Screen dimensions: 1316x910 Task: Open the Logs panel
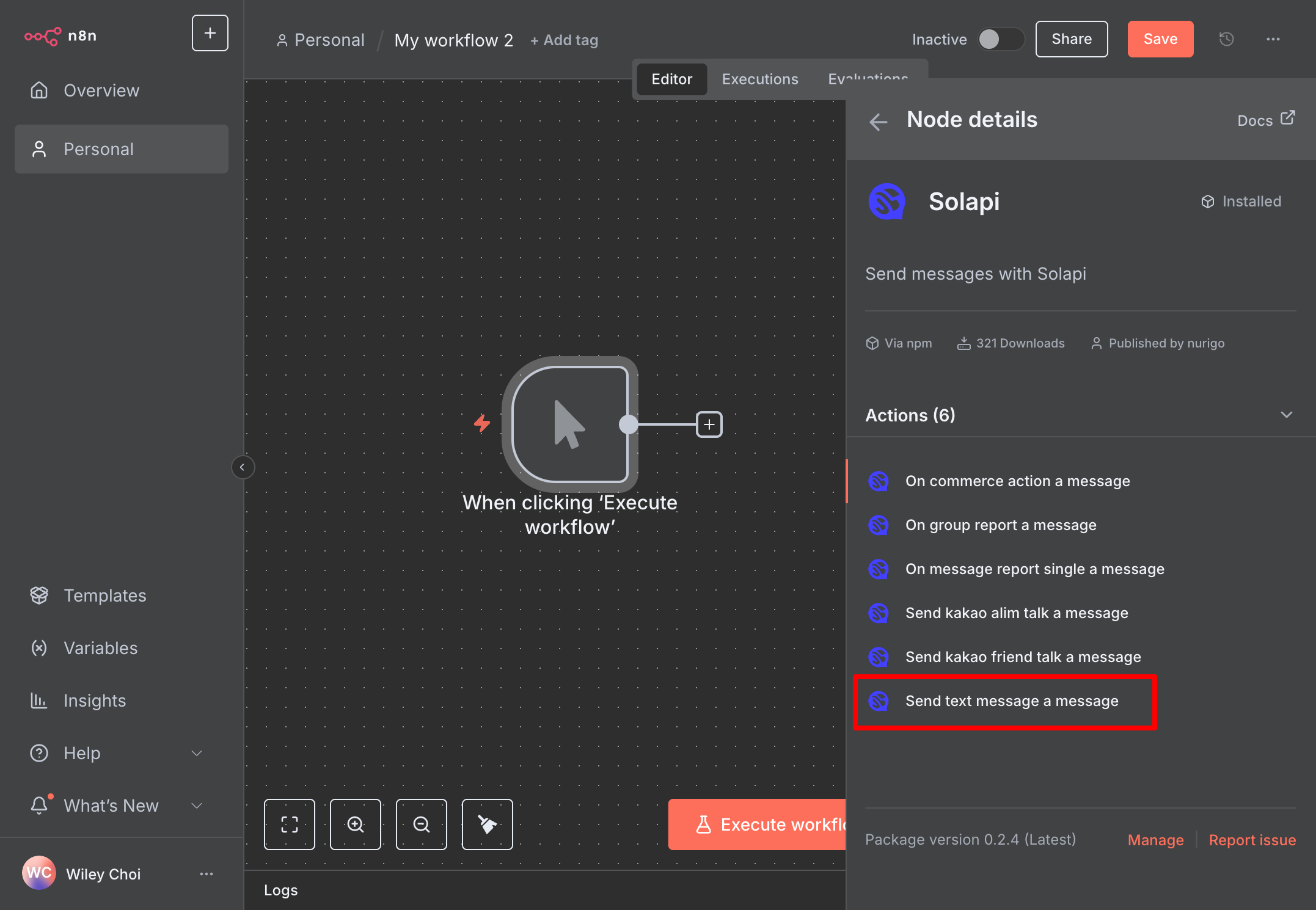pyautogui.click(x=281, y=890)
